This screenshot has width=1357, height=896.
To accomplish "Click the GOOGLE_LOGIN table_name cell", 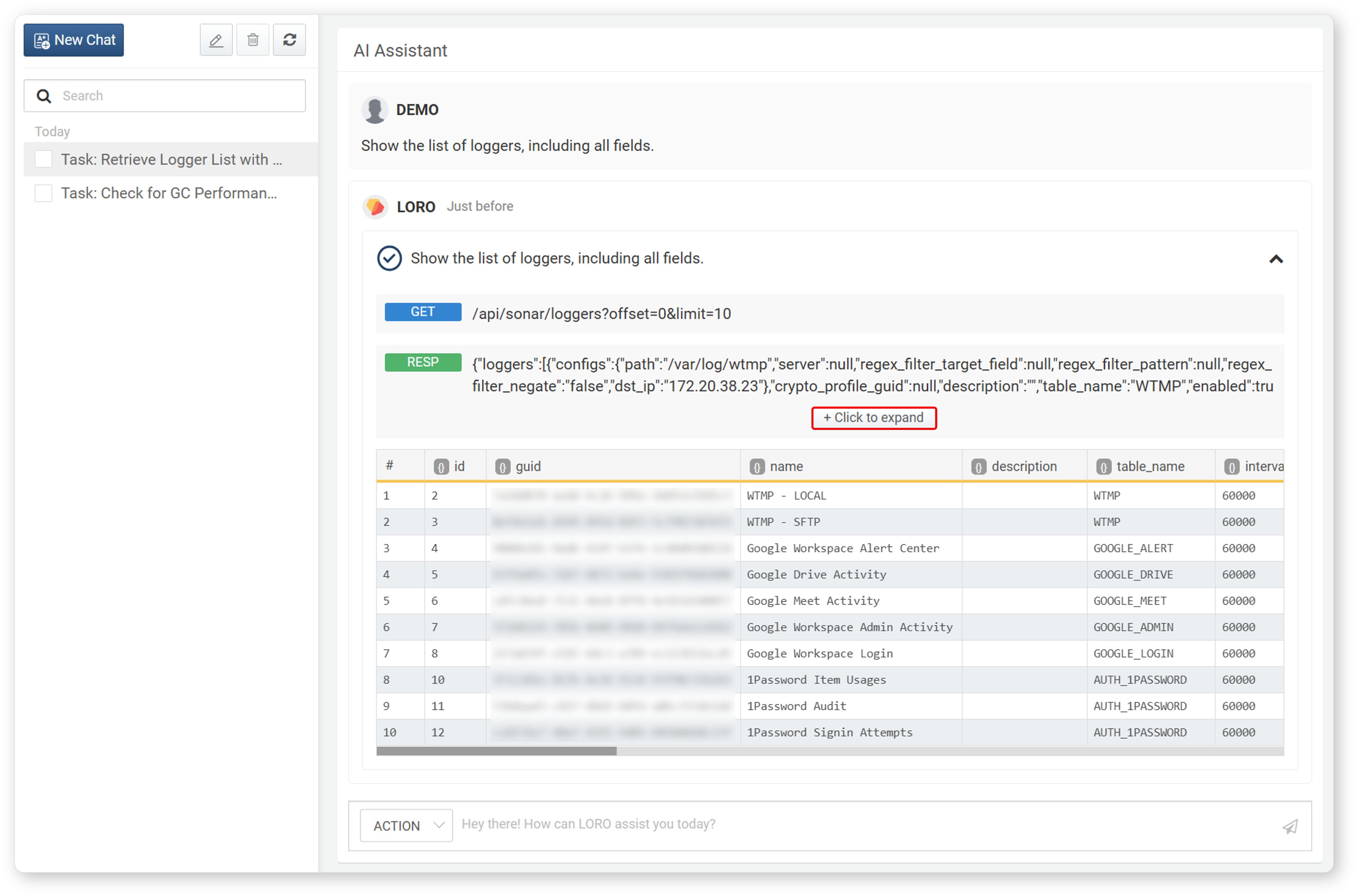I will coord(1151,654).
